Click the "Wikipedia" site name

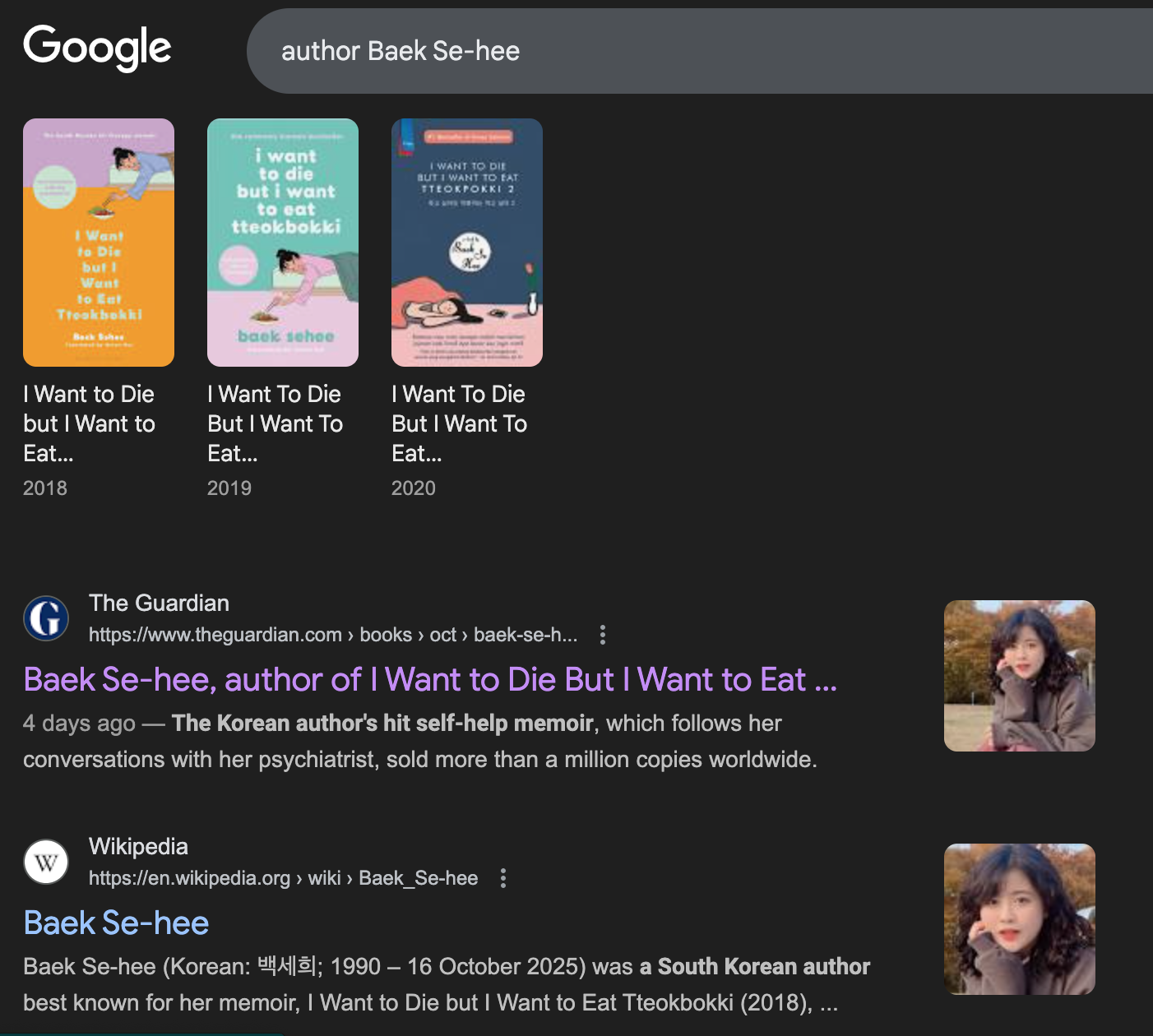point(138,847)
